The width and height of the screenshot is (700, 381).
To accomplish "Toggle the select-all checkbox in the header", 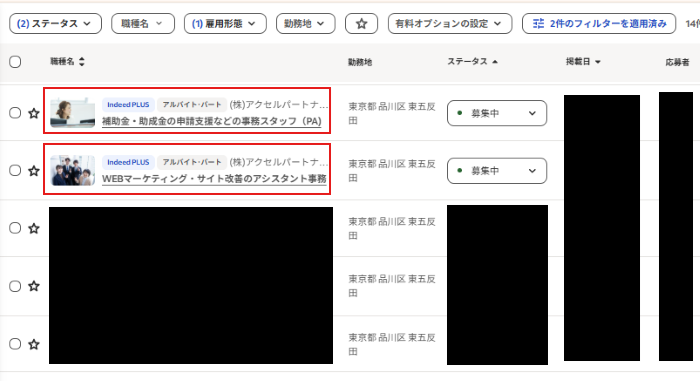I will coord(15,62).
